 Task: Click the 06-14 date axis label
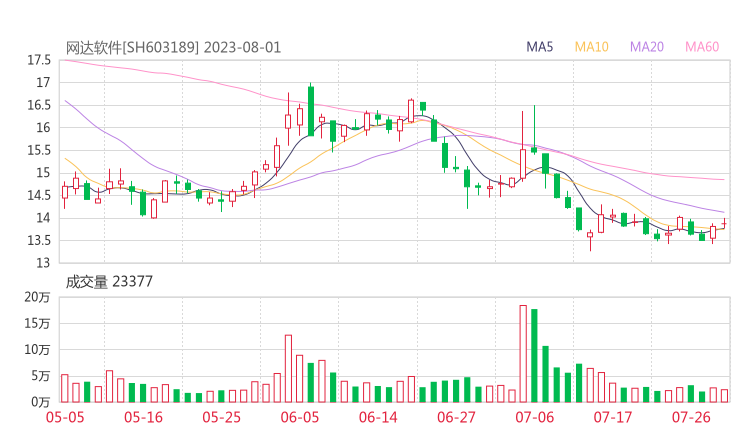(378, 417)
